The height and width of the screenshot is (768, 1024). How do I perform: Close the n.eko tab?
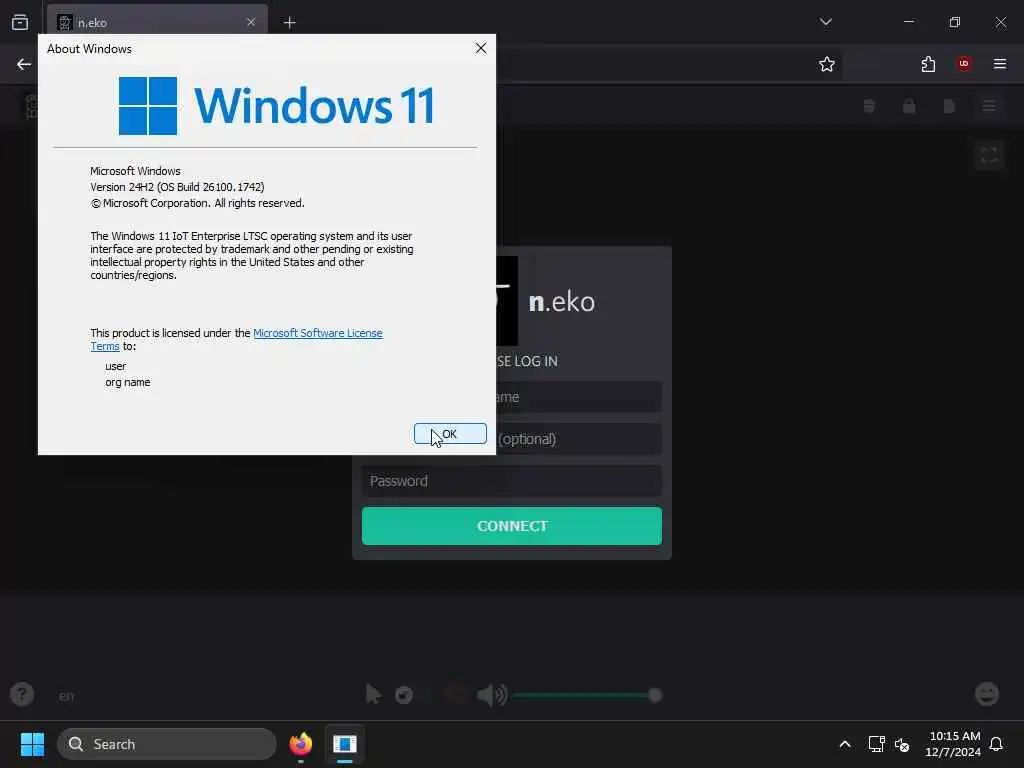click(x=251, y=22)
